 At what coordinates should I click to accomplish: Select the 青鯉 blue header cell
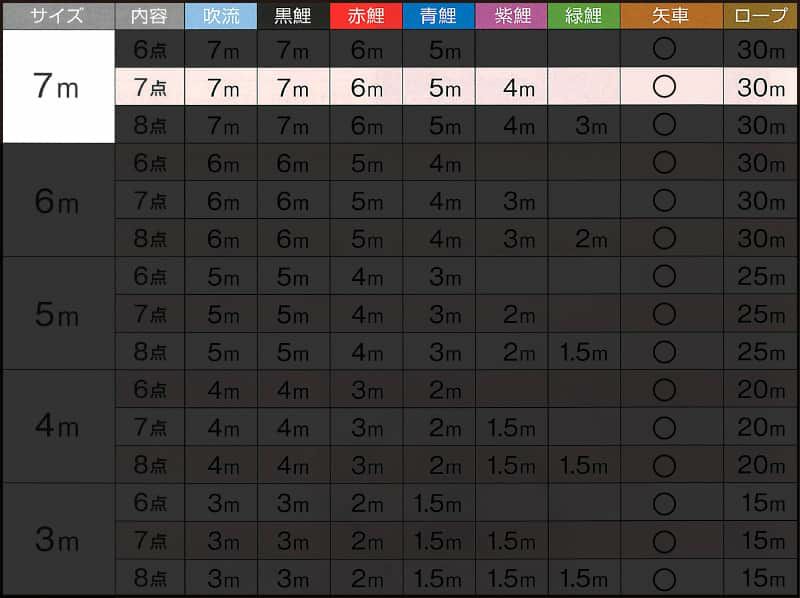click(438, 16)
